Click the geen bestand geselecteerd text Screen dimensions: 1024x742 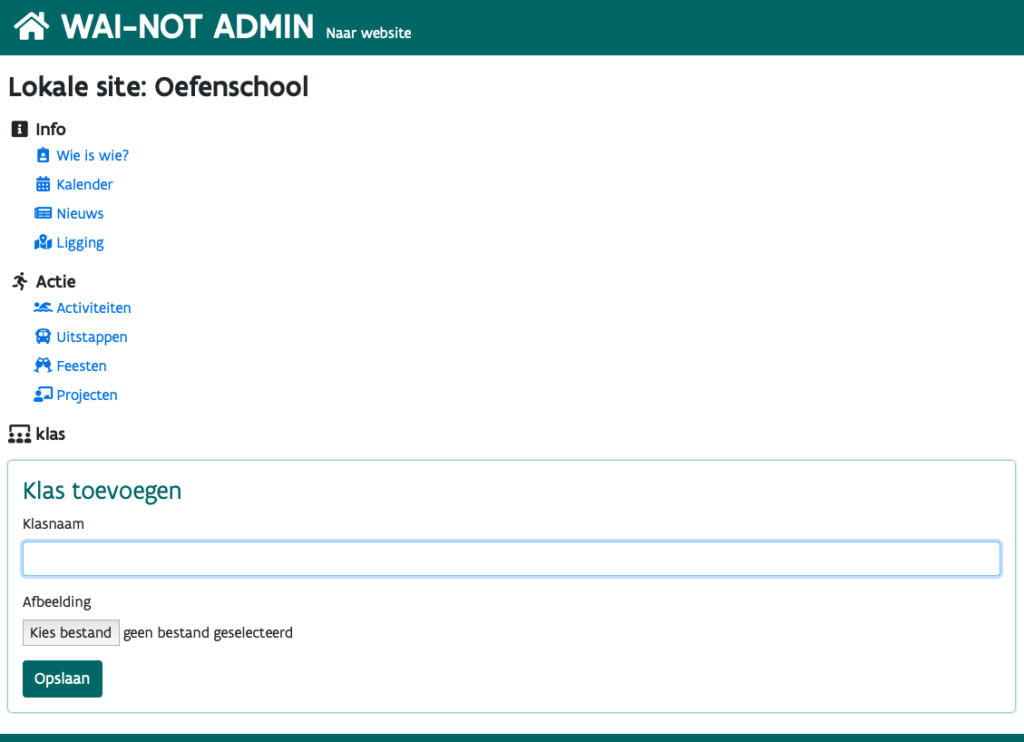tap(208, 632)
